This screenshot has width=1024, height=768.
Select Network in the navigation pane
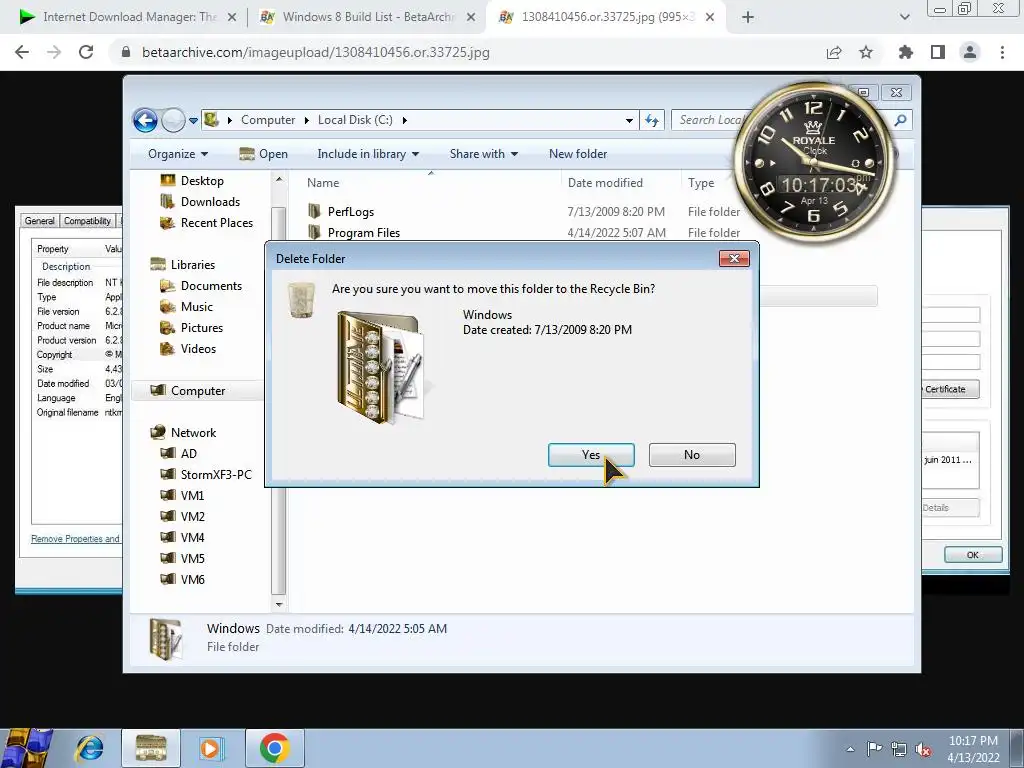click(193, 432)
